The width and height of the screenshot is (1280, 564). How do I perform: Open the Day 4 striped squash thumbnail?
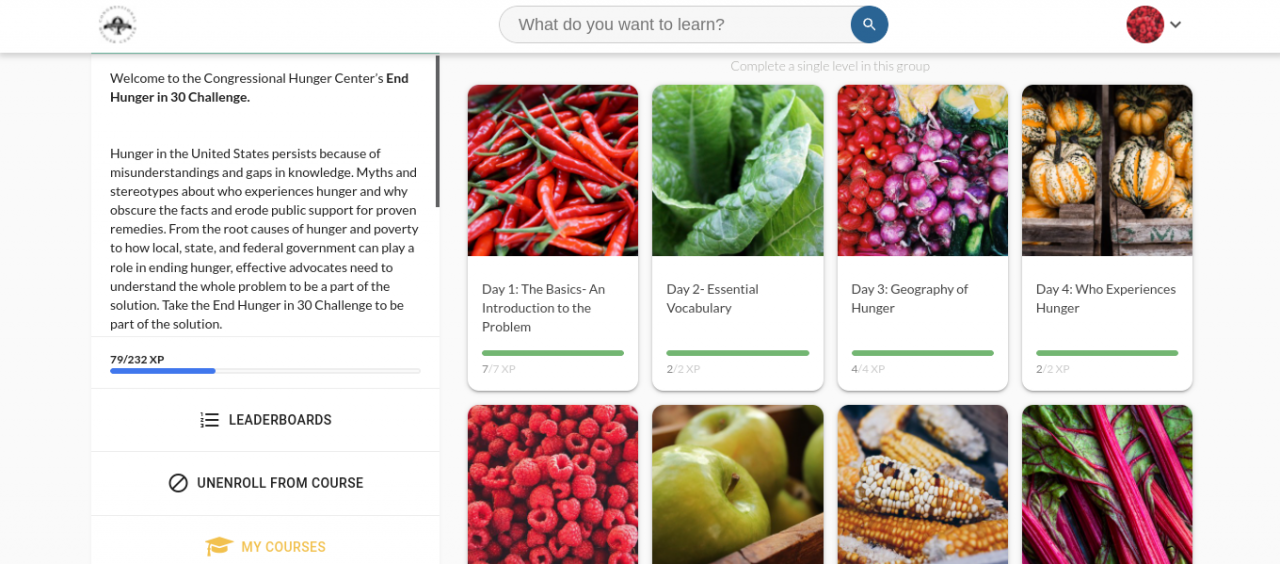pyautogui.click(x=1107, y=170)
